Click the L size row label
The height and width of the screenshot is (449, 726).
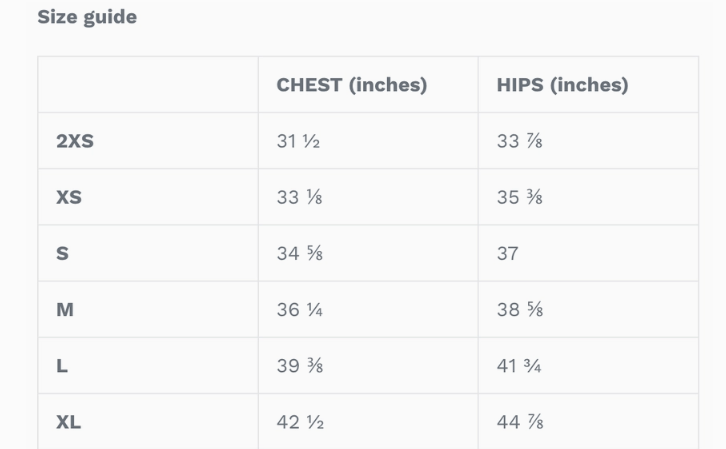coord(62,366)
